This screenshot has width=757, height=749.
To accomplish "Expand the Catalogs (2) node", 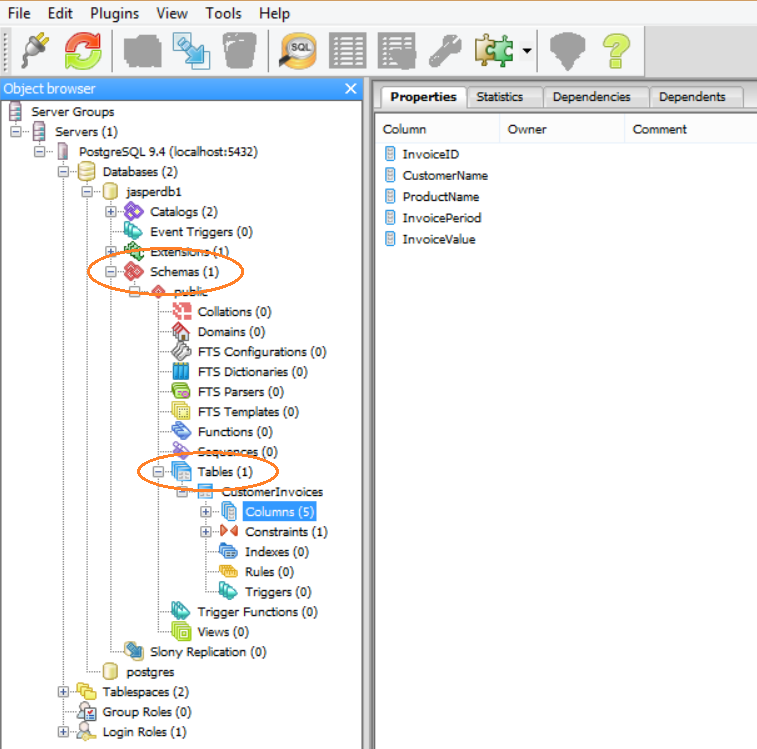I will tap(111, 212).
